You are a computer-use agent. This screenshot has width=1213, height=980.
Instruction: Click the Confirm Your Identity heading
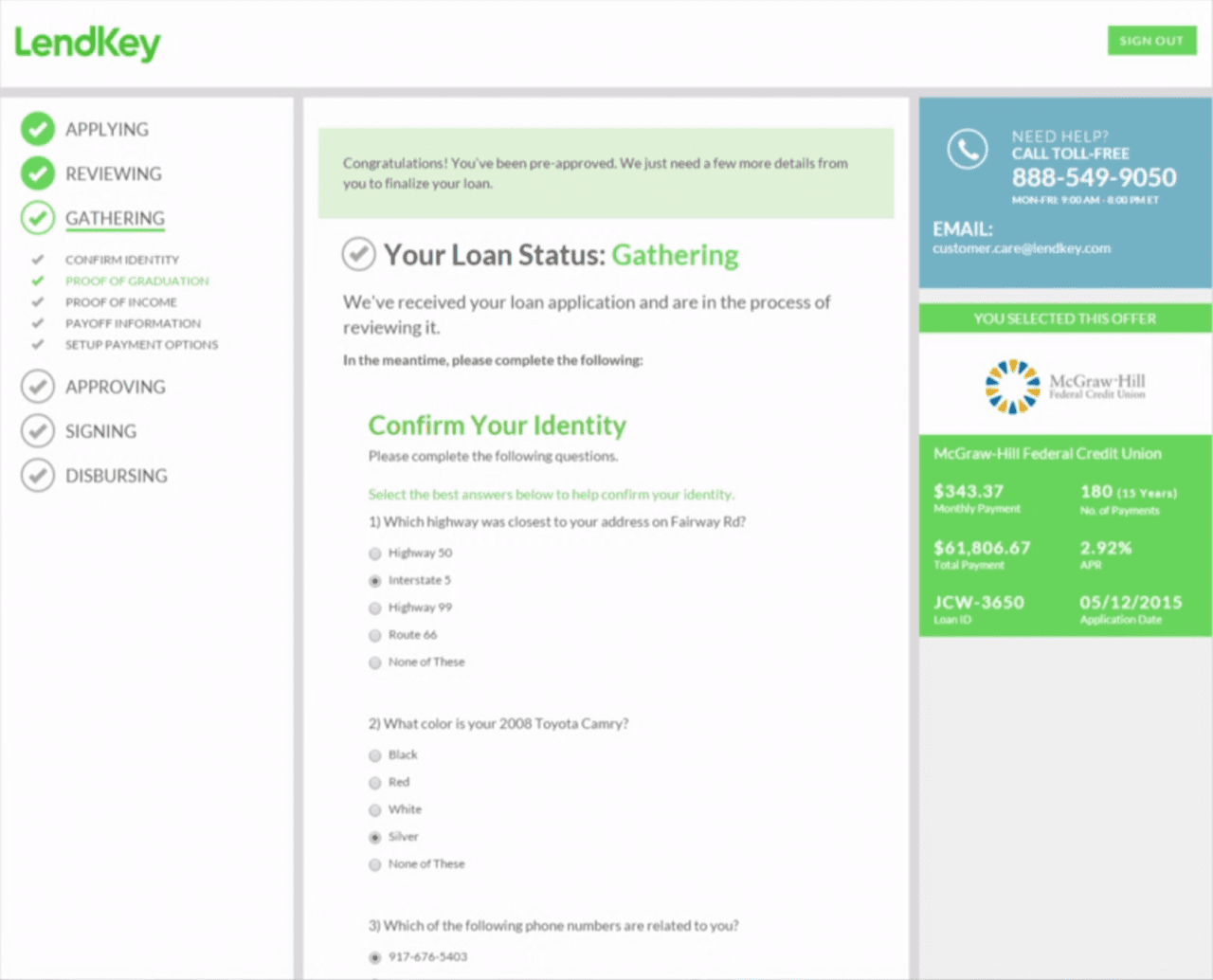(x=498, y=426)
